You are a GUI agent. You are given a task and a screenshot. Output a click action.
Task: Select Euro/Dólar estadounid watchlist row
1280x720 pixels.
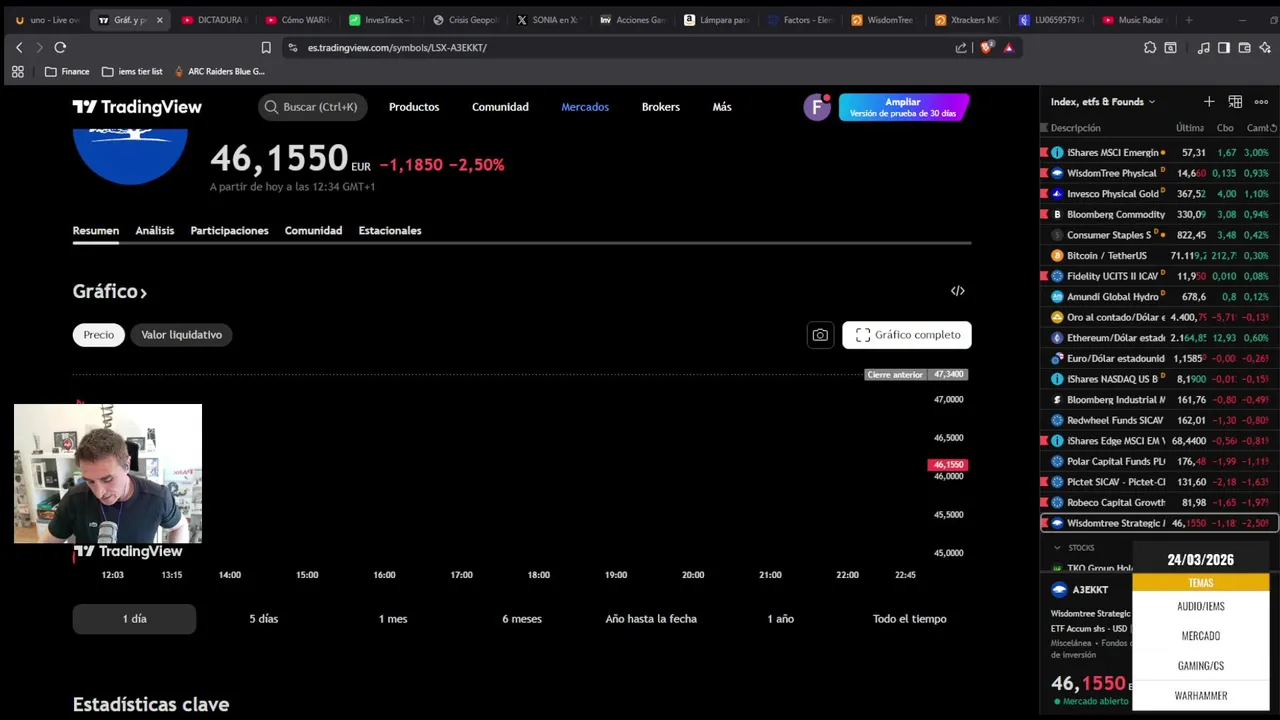pyautogui.click(x=1160, y=358)
